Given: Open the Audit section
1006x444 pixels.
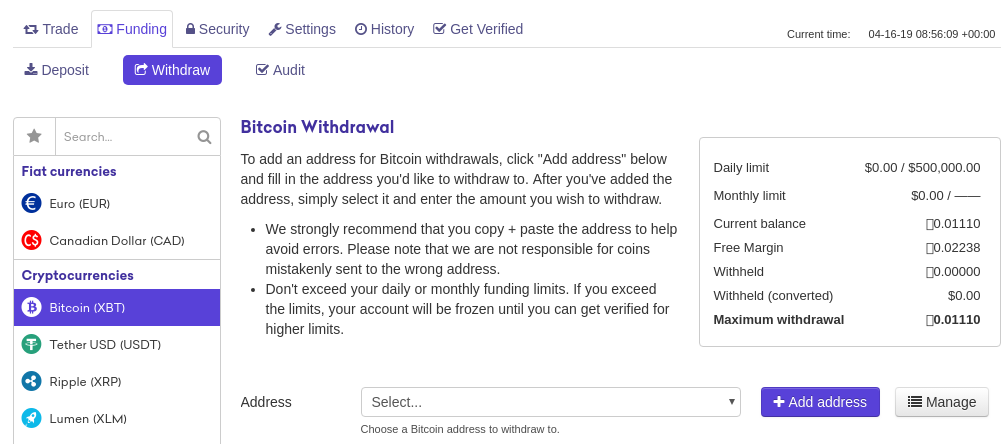Looking at the screenshot, I should point(280,70).
